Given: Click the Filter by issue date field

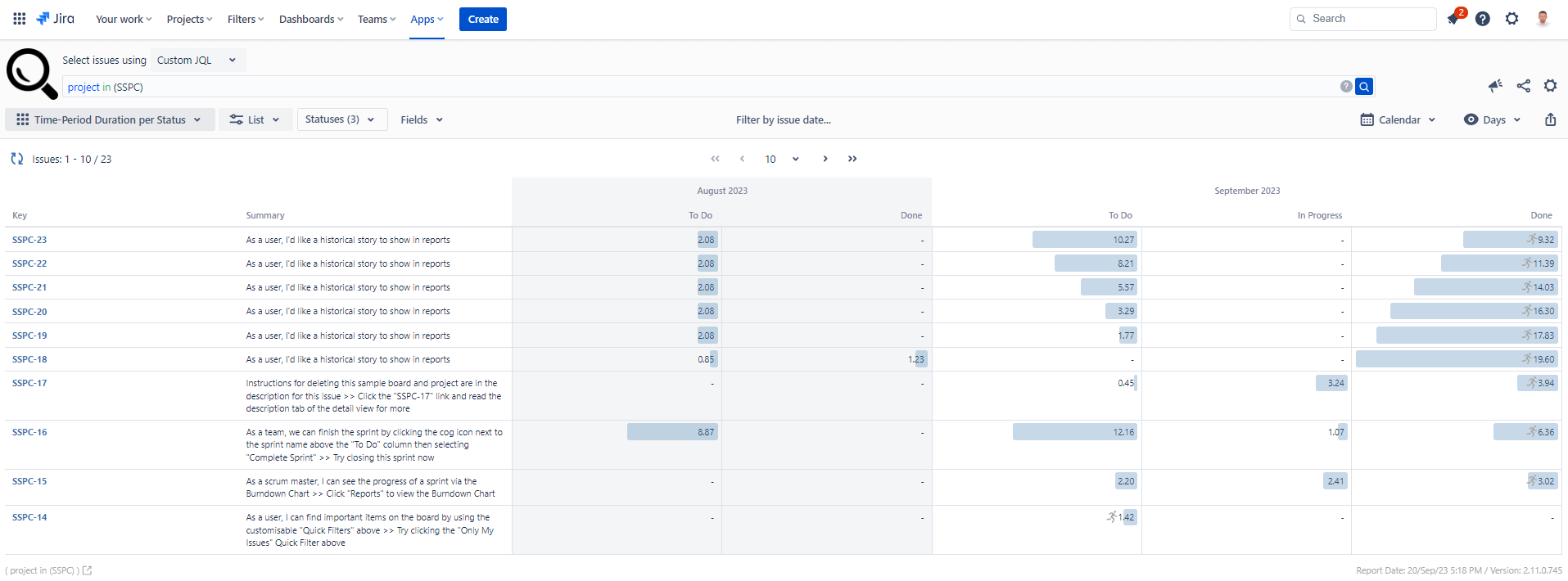Looking at the screenshot, I should tap(783, 119).
